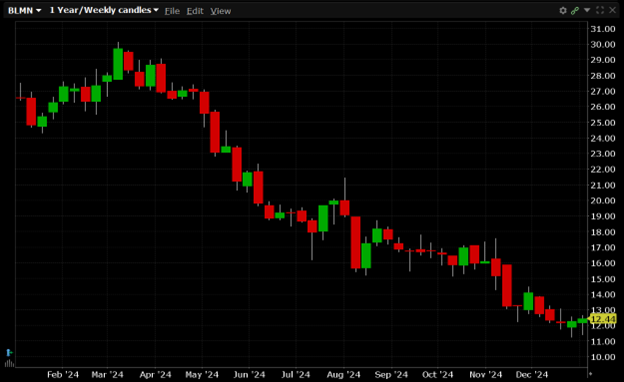Click the 30.00 price axis label
624x382 pixels.
point(603,45)
